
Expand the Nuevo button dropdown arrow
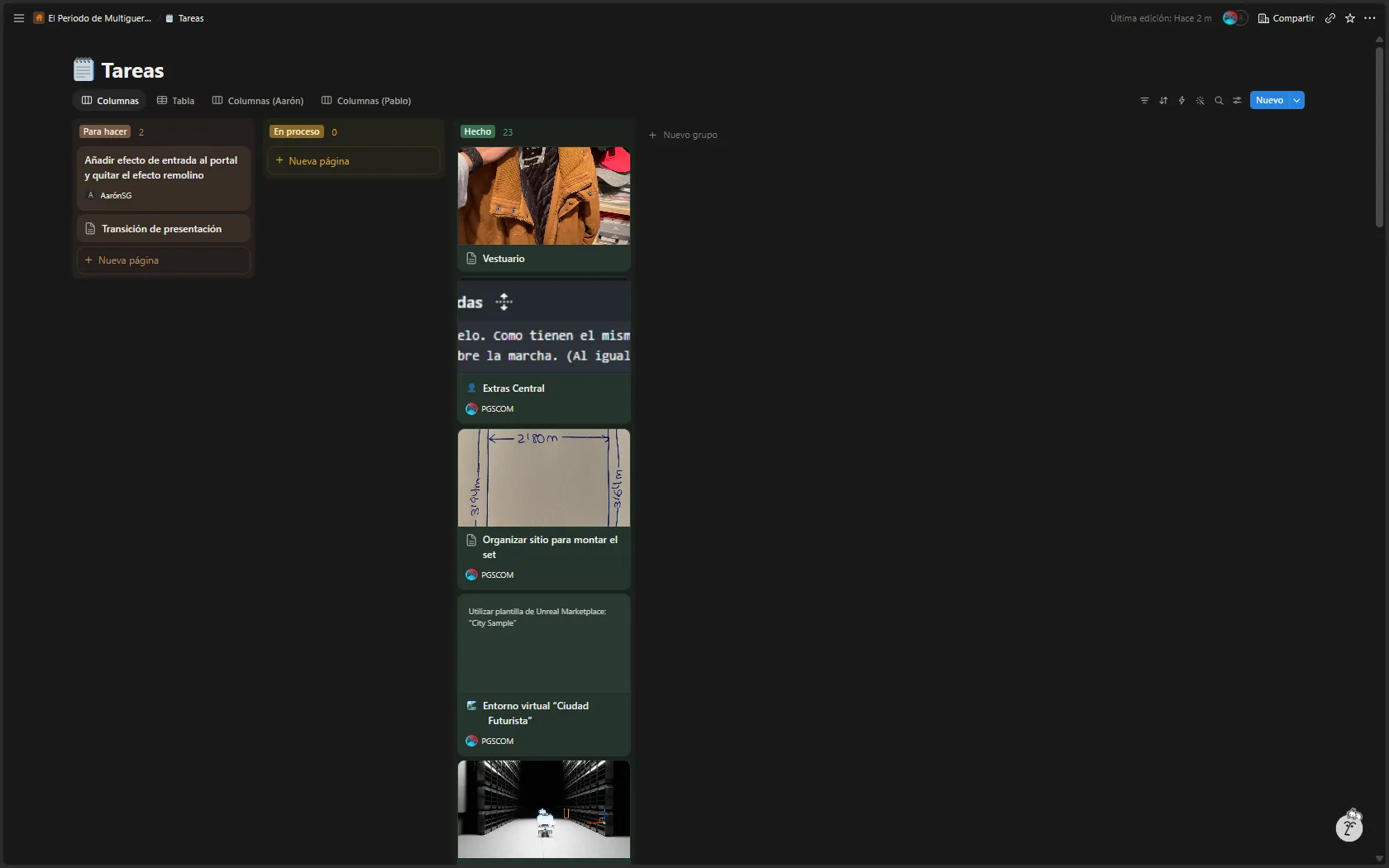pos(1297,100)
